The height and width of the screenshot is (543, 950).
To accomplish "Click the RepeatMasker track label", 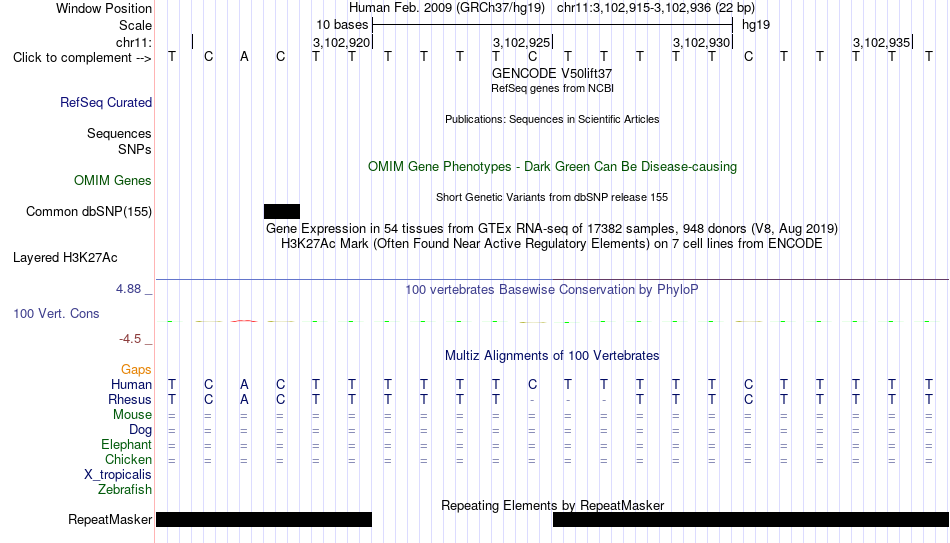I will point(110,519).
